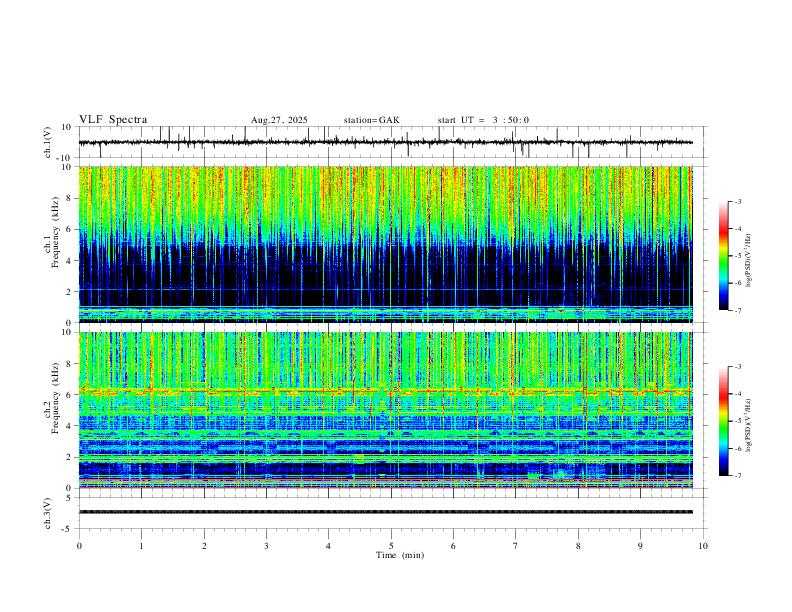Click the ch.2 spectrogram panel
Image resolution: width=792 pixels, height=612 pixels.
tap(386, 410)
